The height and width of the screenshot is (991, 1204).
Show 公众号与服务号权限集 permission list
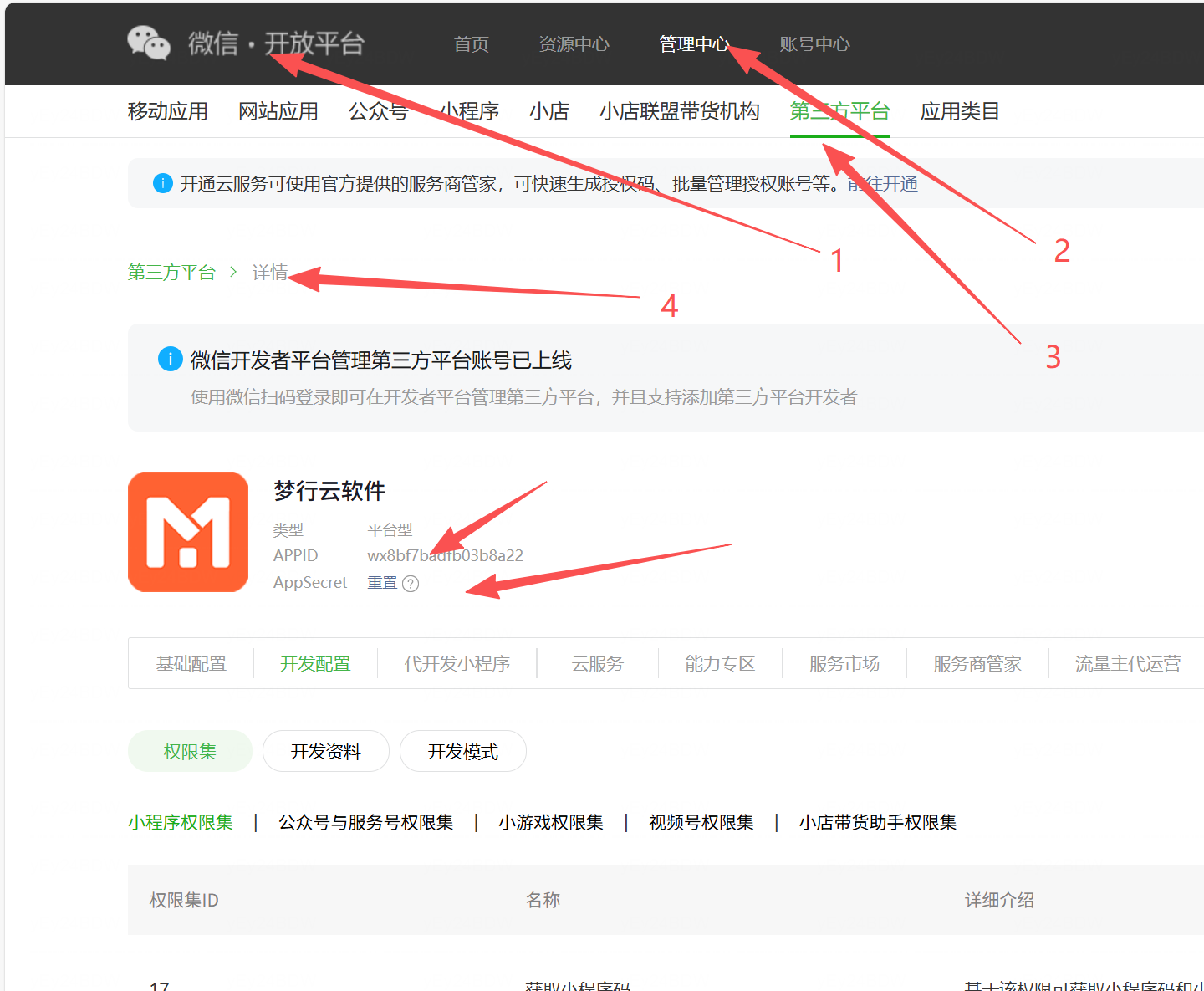coord(365,823)
